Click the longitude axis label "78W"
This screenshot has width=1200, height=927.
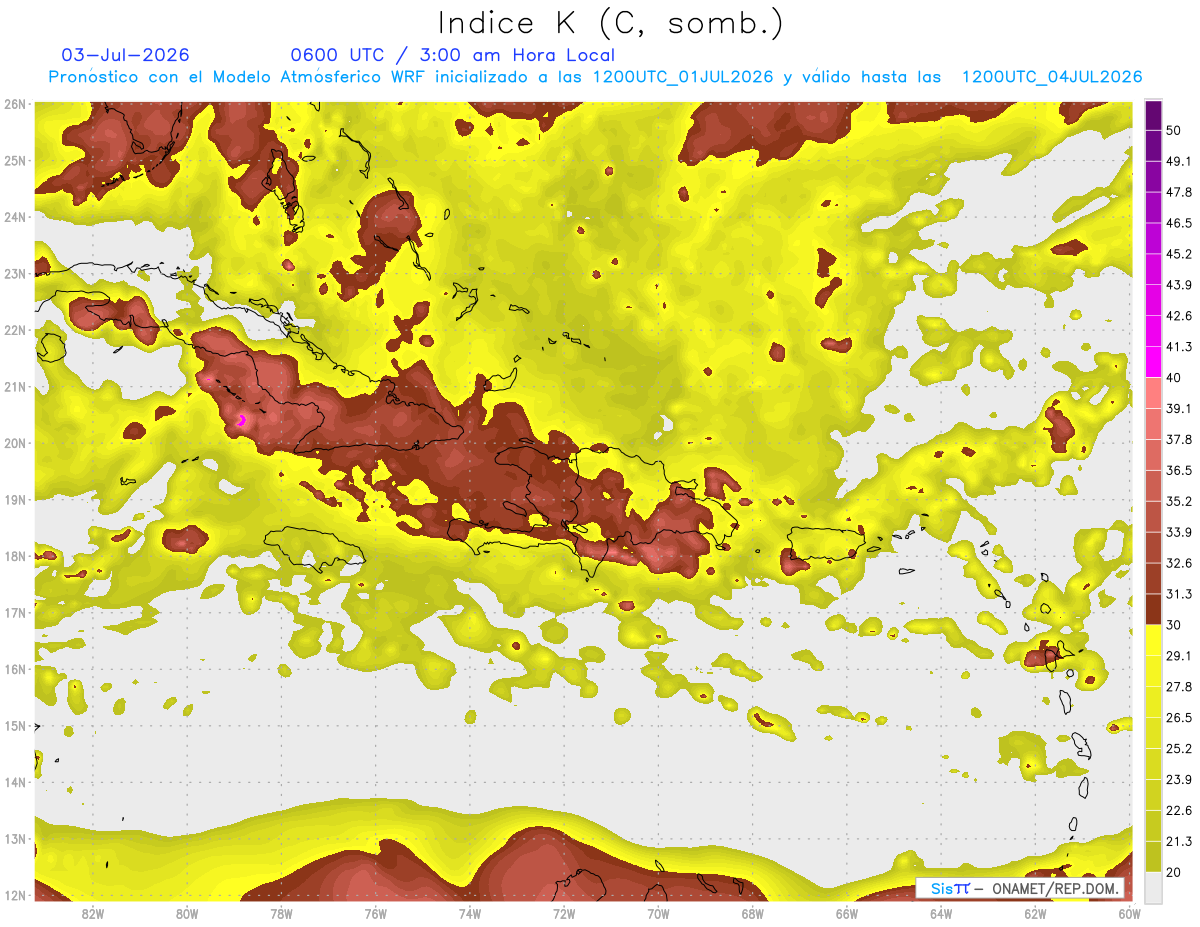(281, 913)
